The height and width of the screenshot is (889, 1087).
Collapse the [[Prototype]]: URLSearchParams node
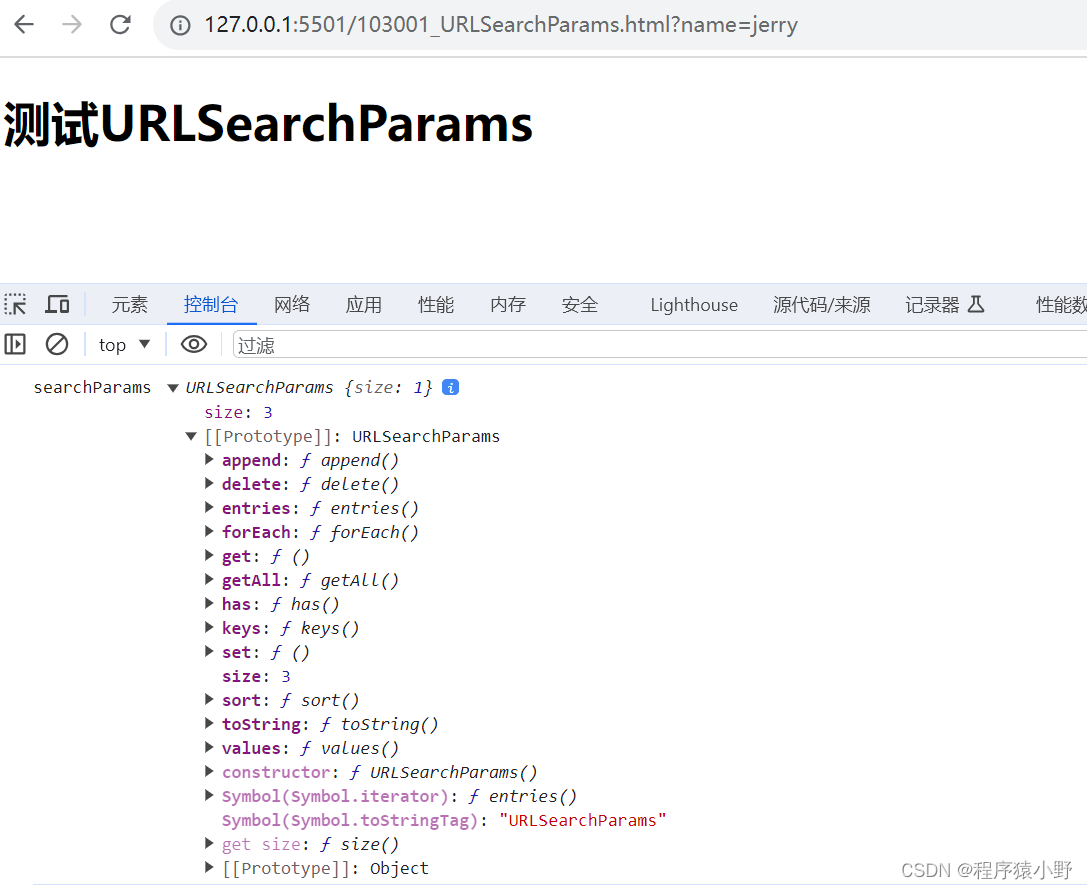[x=191, y=436]
